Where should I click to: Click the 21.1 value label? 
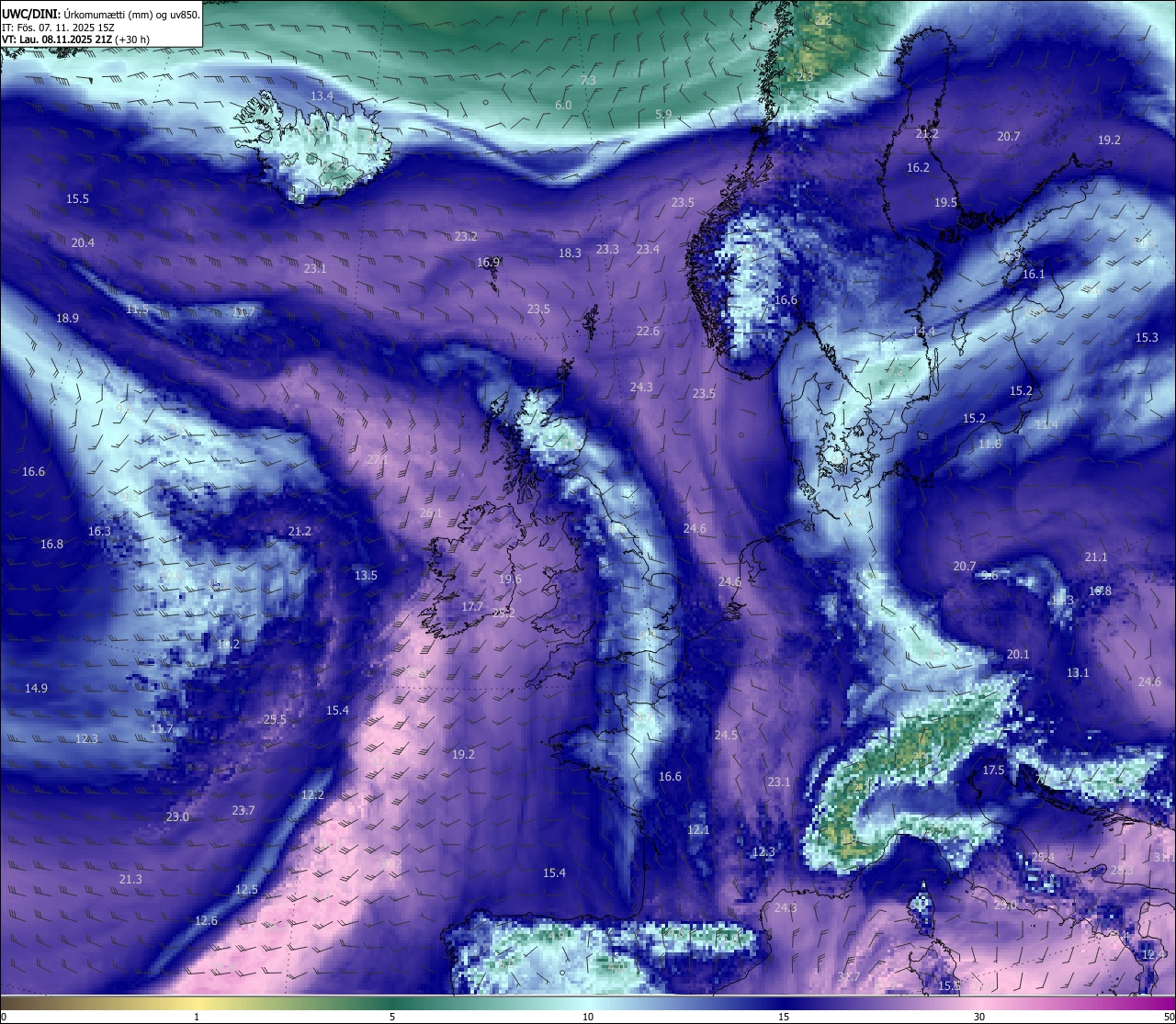1096,557
